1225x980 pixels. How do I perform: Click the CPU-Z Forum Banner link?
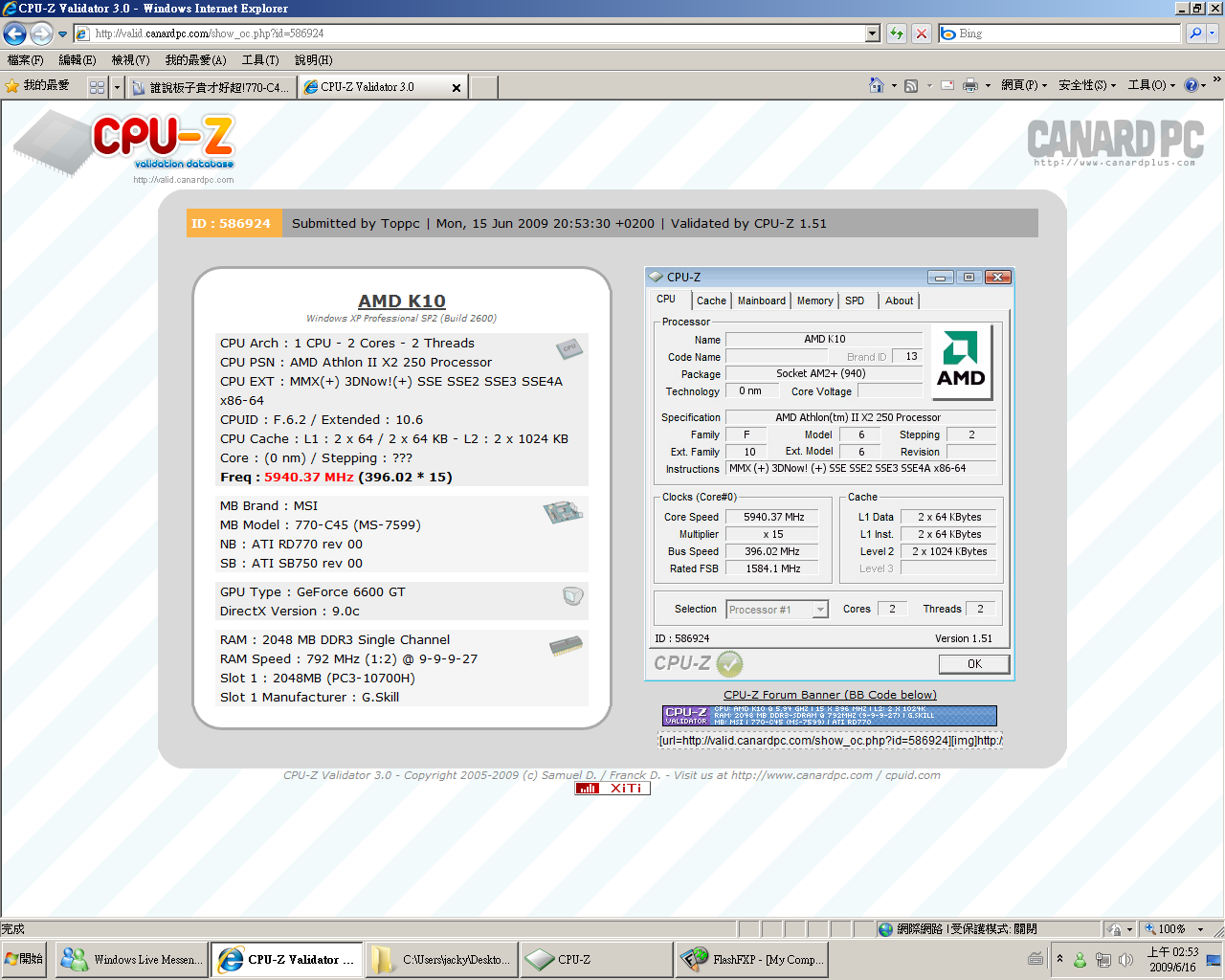tap(830, 695)
